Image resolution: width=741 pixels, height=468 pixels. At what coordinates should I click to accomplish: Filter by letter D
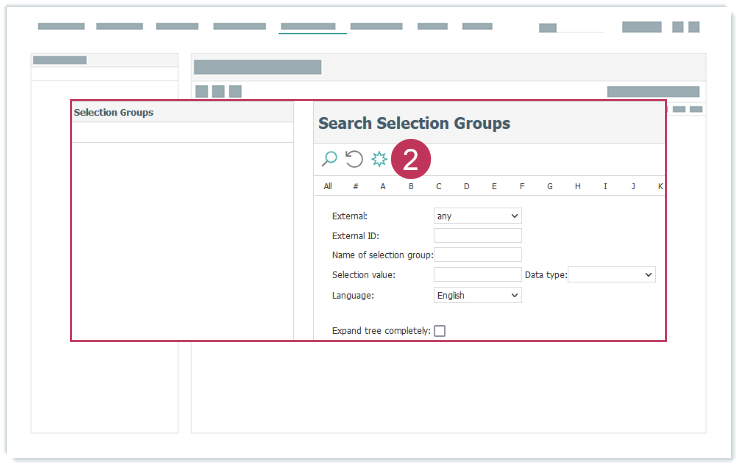pos(466,186)
